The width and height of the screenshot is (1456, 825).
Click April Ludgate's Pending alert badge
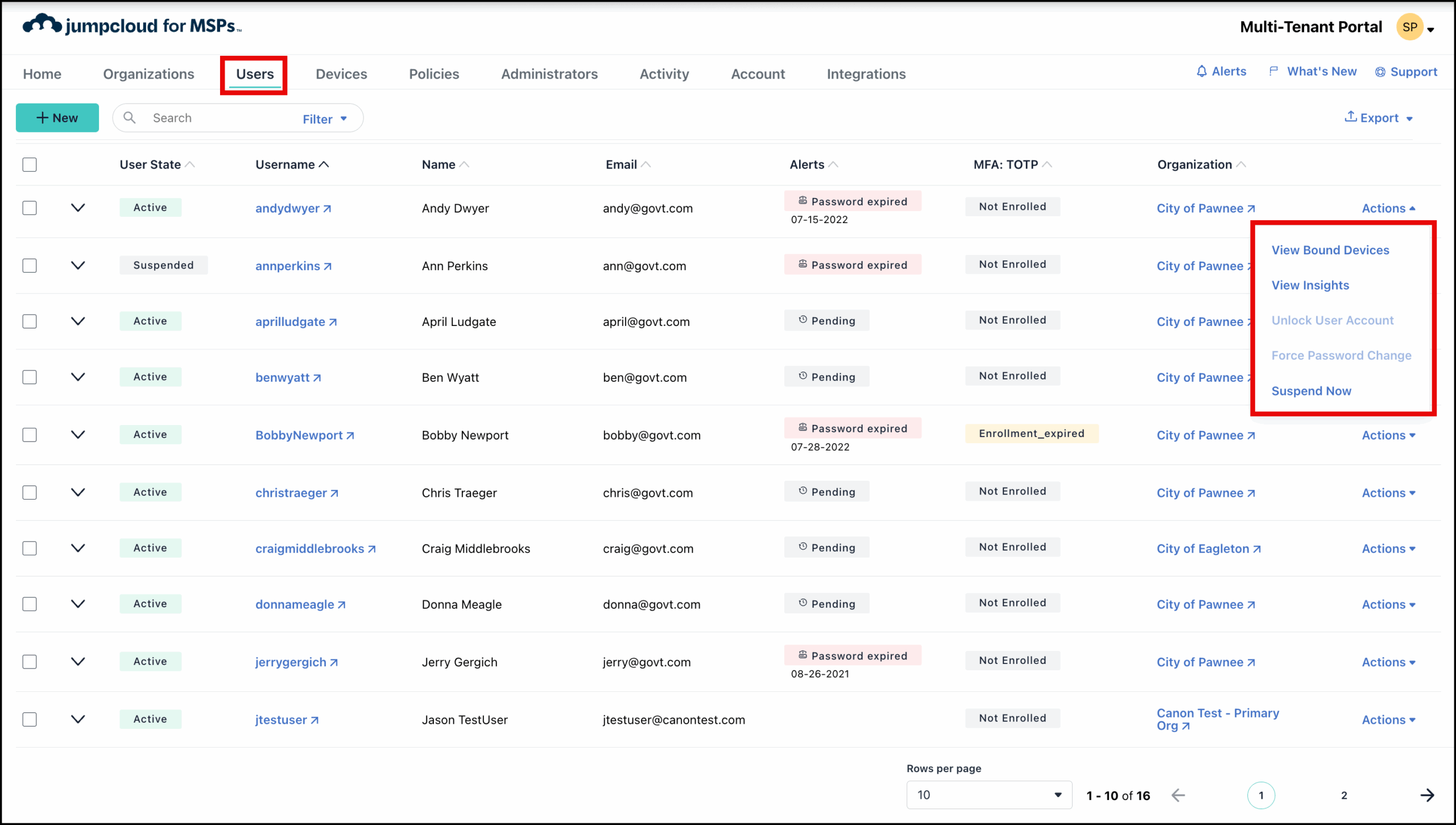pyautogui.click(x=826, y=320)
